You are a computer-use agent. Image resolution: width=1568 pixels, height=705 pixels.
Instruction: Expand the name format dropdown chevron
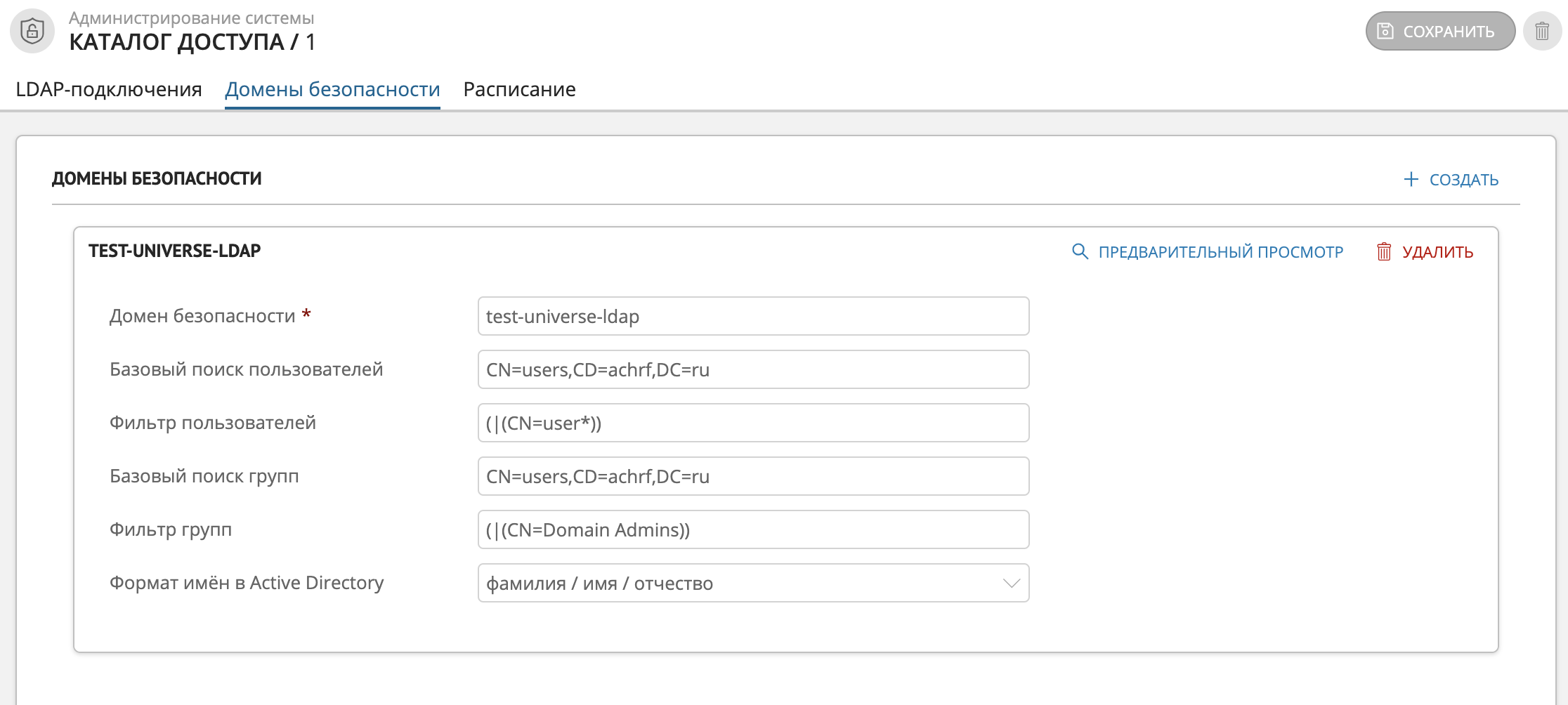click(1011, 583)
